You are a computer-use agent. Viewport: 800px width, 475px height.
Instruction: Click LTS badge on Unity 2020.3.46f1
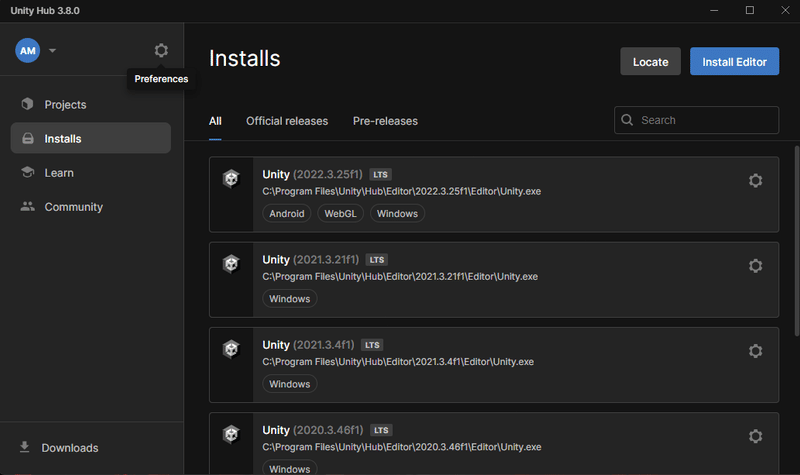(x=381, y=430)
